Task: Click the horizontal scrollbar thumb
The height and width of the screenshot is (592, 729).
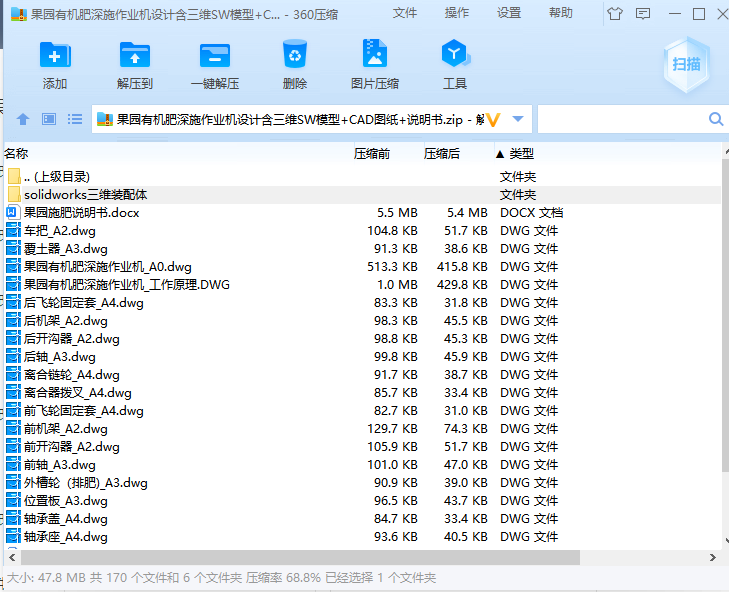Action: coord(300,557)
